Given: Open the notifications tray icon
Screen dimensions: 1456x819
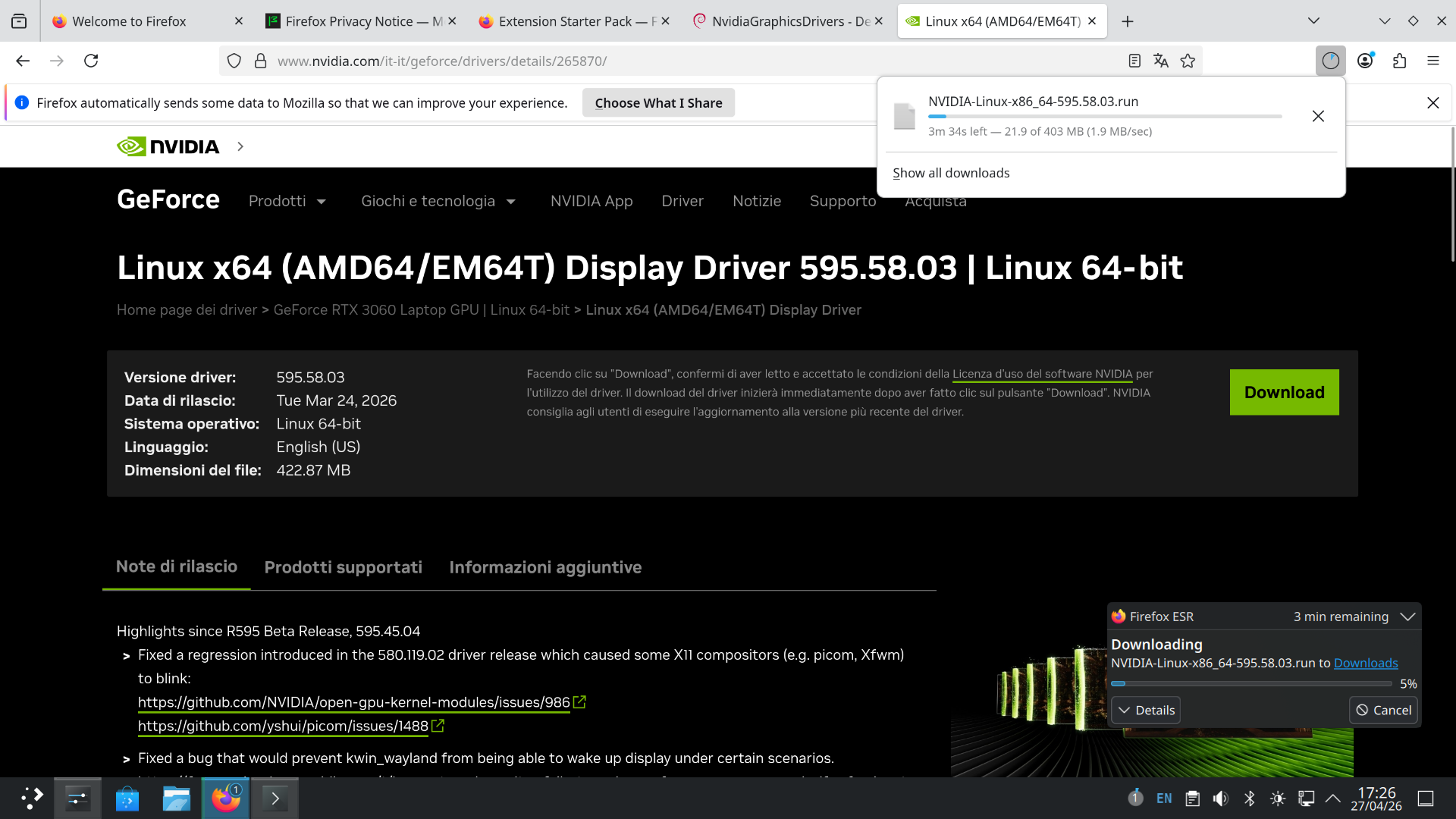Looking at the screenshot, I should click(x=1135, y=798).
